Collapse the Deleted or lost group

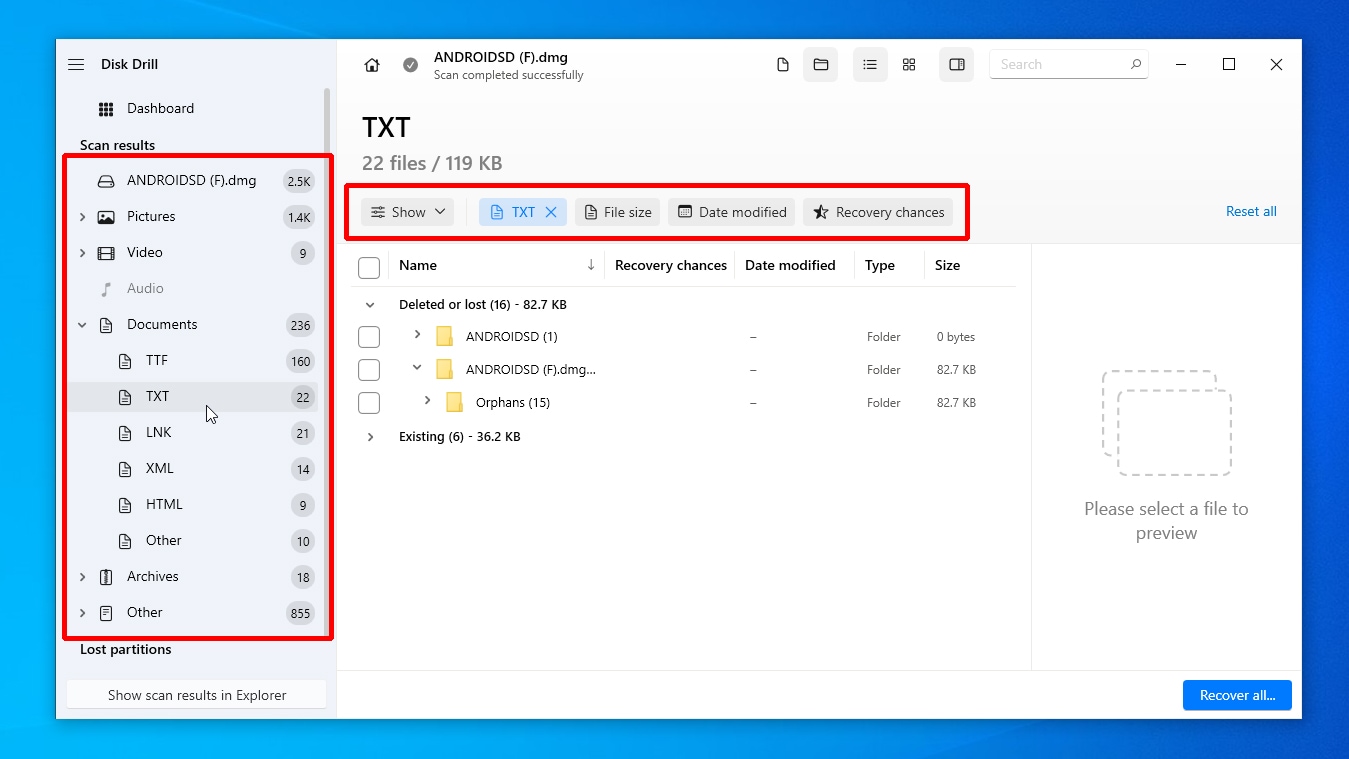(x=370, y=305)
